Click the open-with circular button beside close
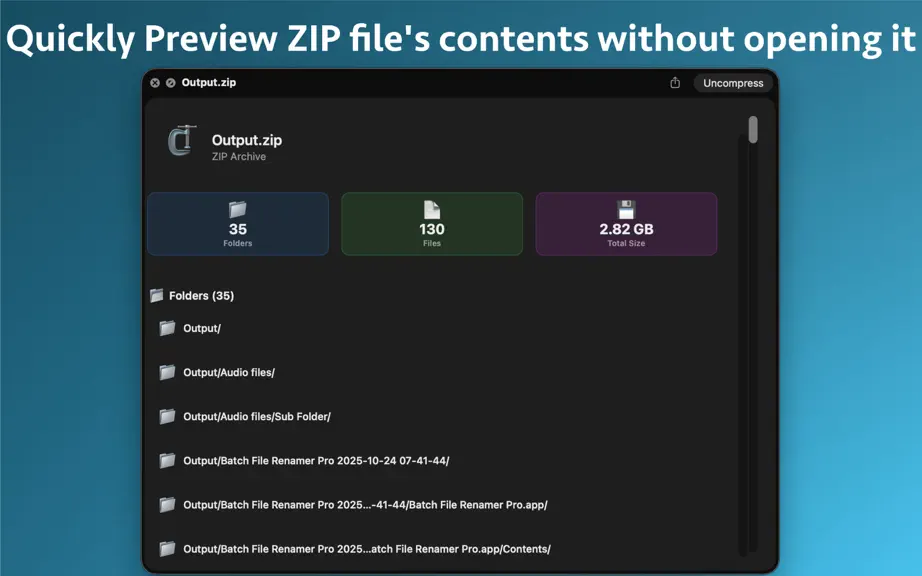The height and width of the screenshot is (576, 922). [x=171, y=83]
